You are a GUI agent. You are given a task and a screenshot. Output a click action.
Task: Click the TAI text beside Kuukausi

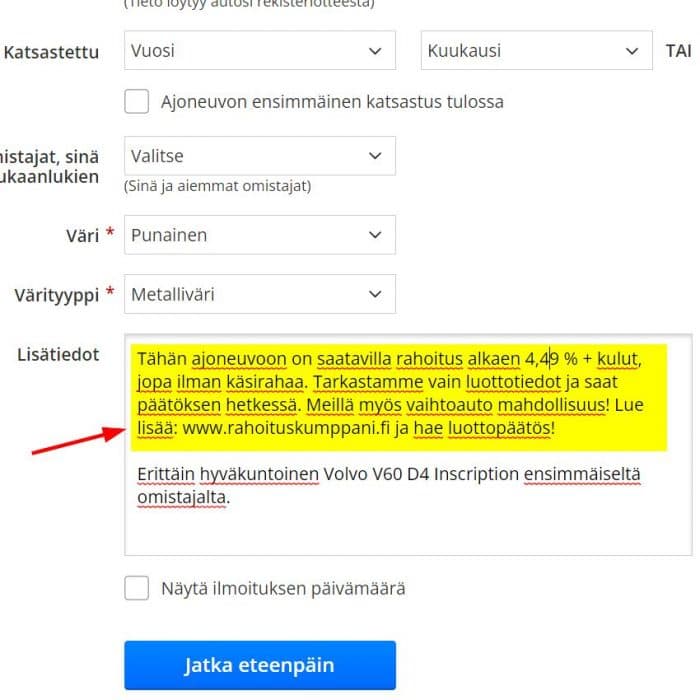click(677, 51)
